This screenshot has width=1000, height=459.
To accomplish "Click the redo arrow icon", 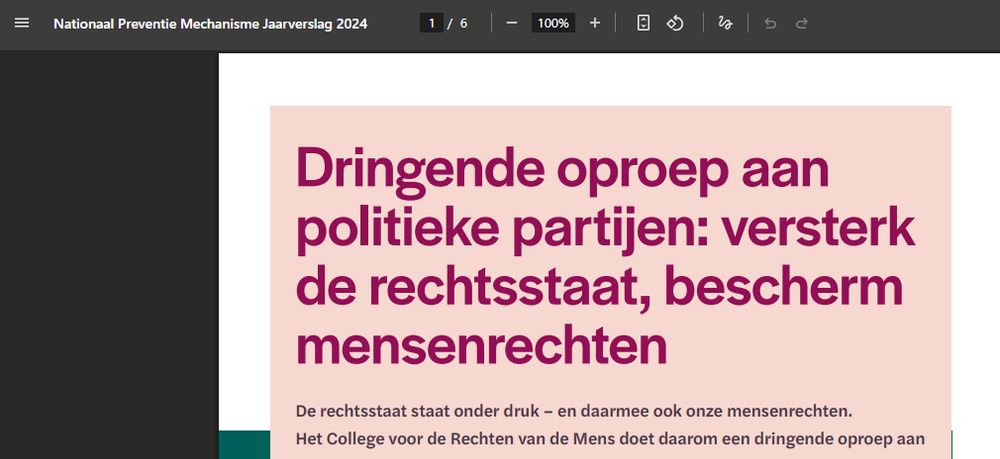I will 802,24.
